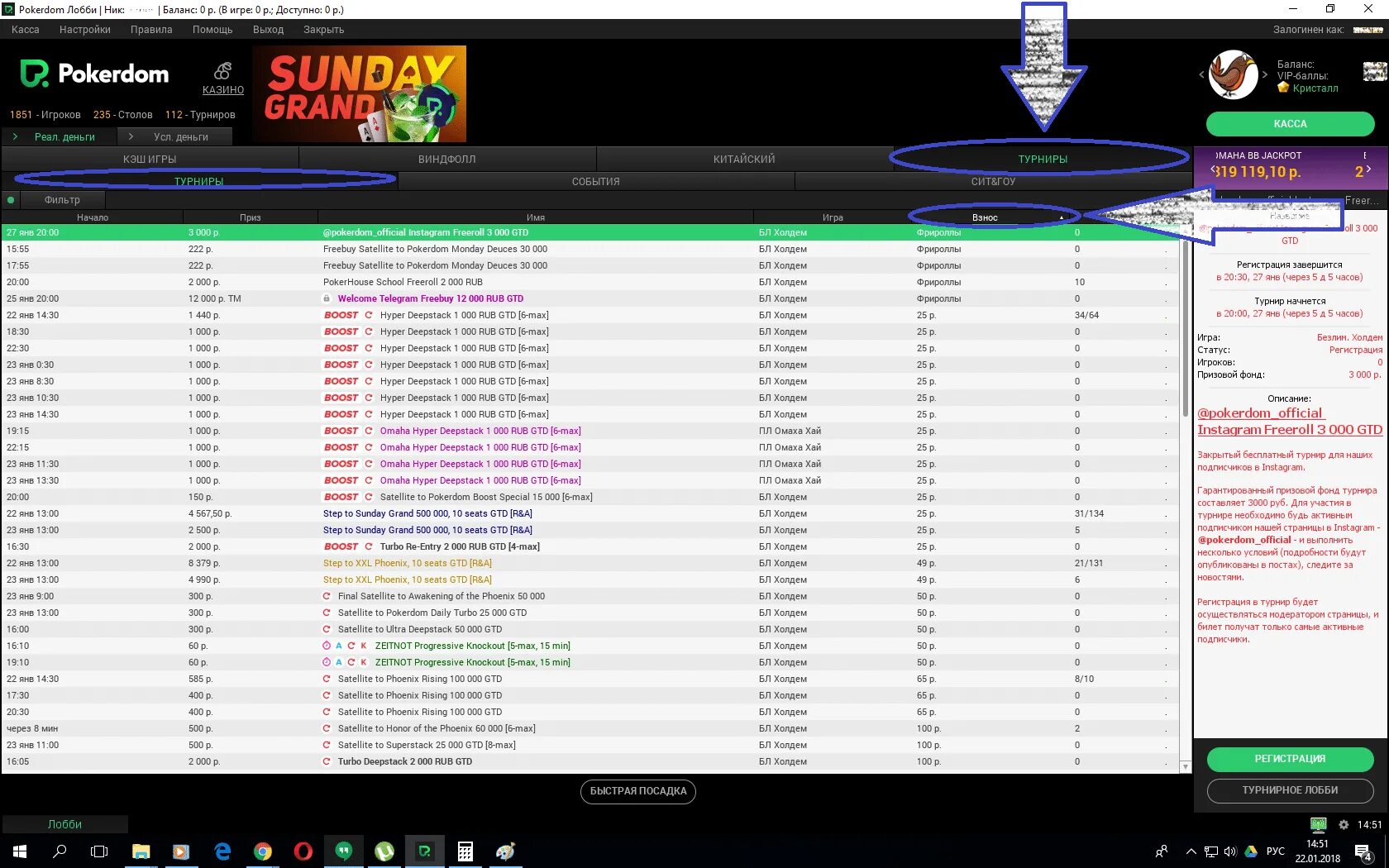This screenshot has width=1389, height=868.
Task: Open the Sunday Grand promo banner
Action: (359, 93)
